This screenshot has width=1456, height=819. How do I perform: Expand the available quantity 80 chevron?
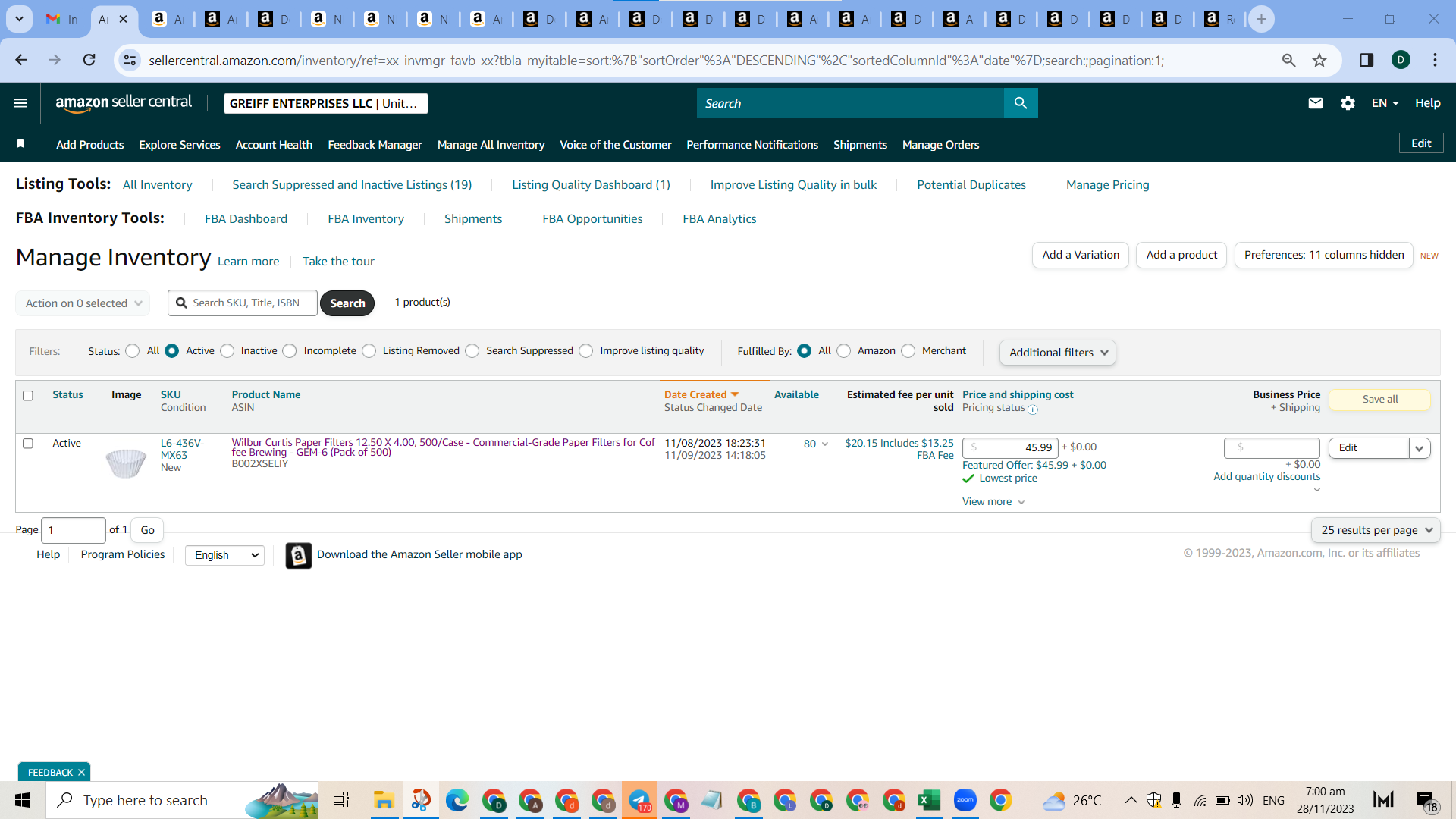(825, 444)
